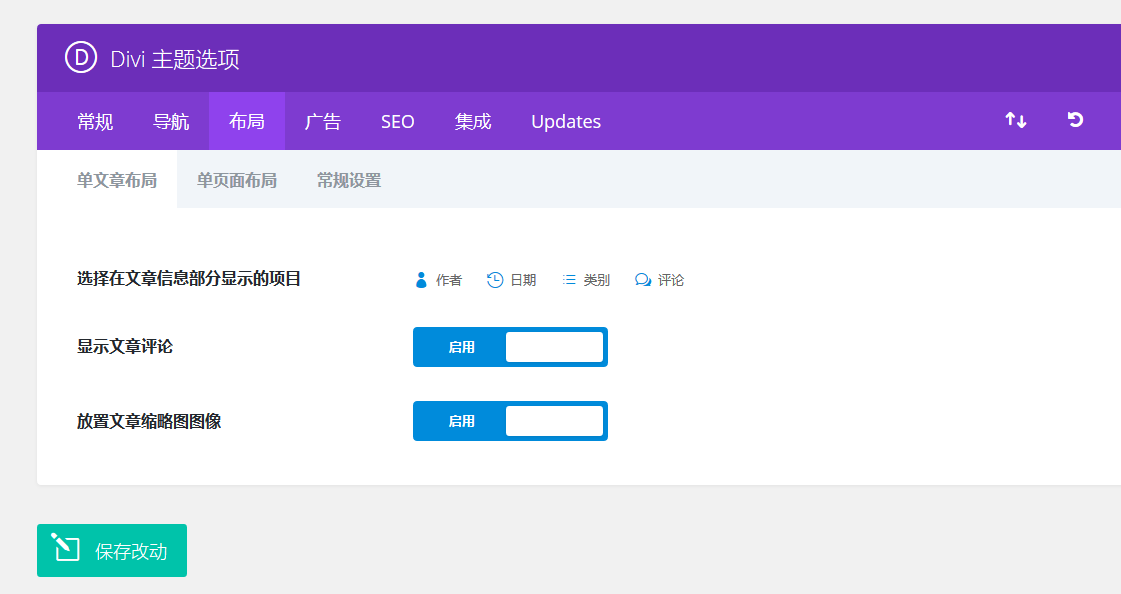This screenshot has width=1121, height=594.
Task: Toggle the 评论 comments bubble item
Action: (660, 280)
